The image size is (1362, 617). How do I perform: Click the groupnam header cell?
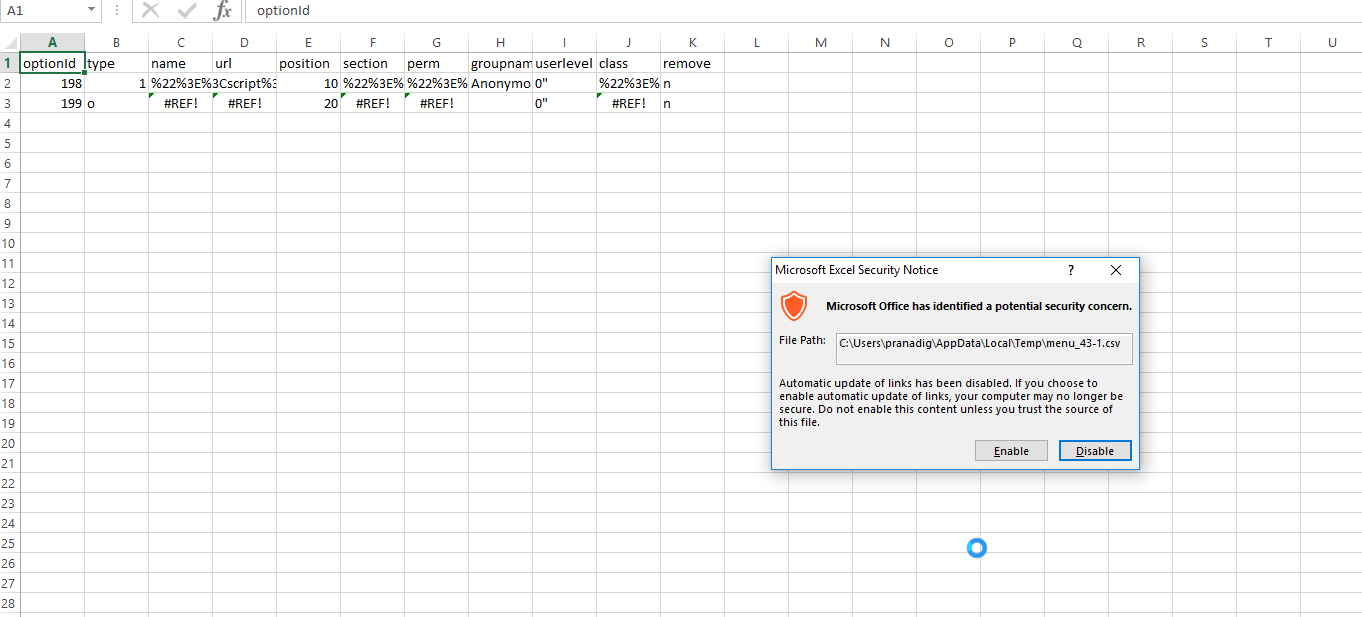pos(500,63)
